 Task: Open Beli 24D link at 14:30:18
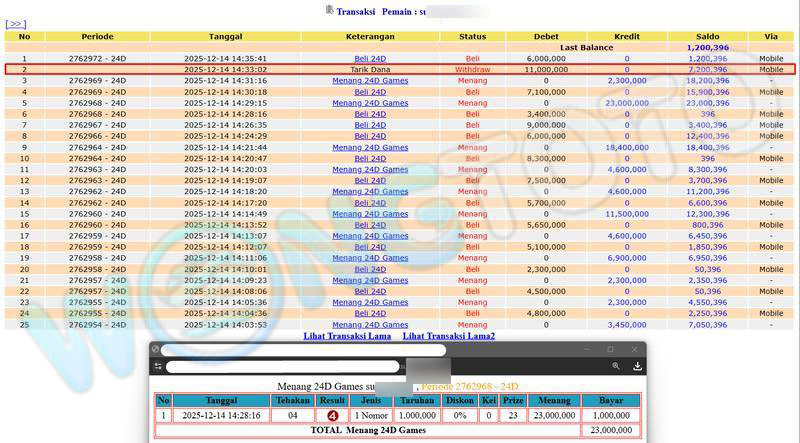click(x=370, y=92)
